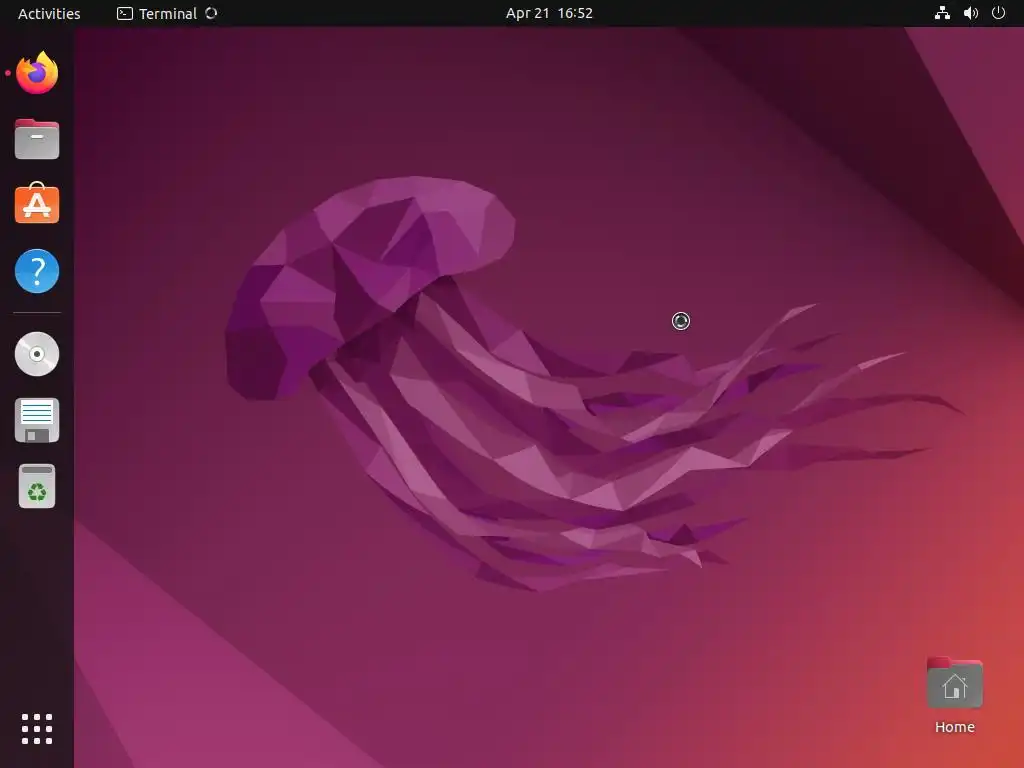Image resolution: width=1024 pixels, height=768 pixels.
Task: Open the mounted disc icon in dock
Action: [37, 354]
